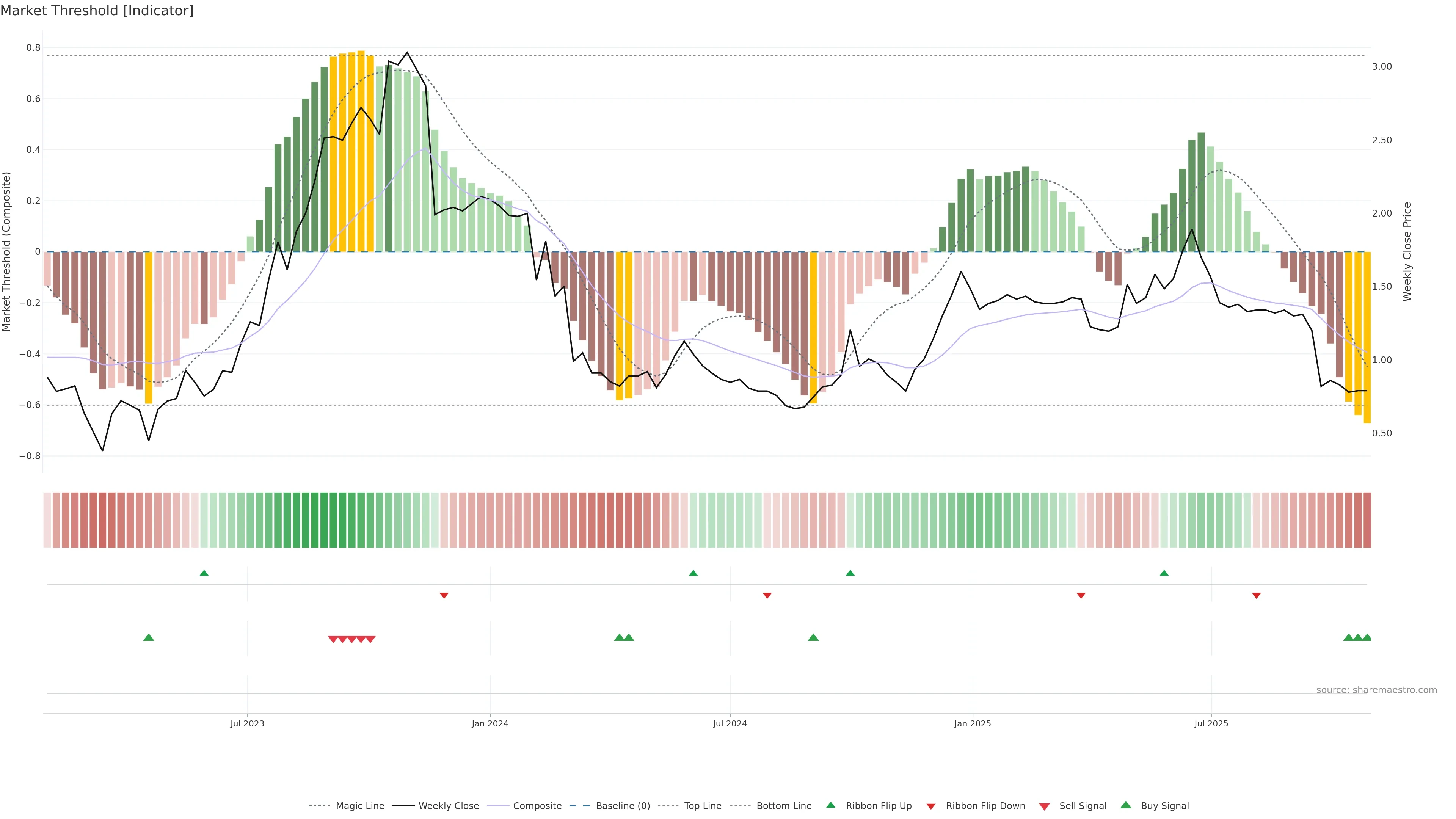Click the last Ribbon Flip Up marker before Jul 2025
The image size is (1456, 819).
(1164, 573)
